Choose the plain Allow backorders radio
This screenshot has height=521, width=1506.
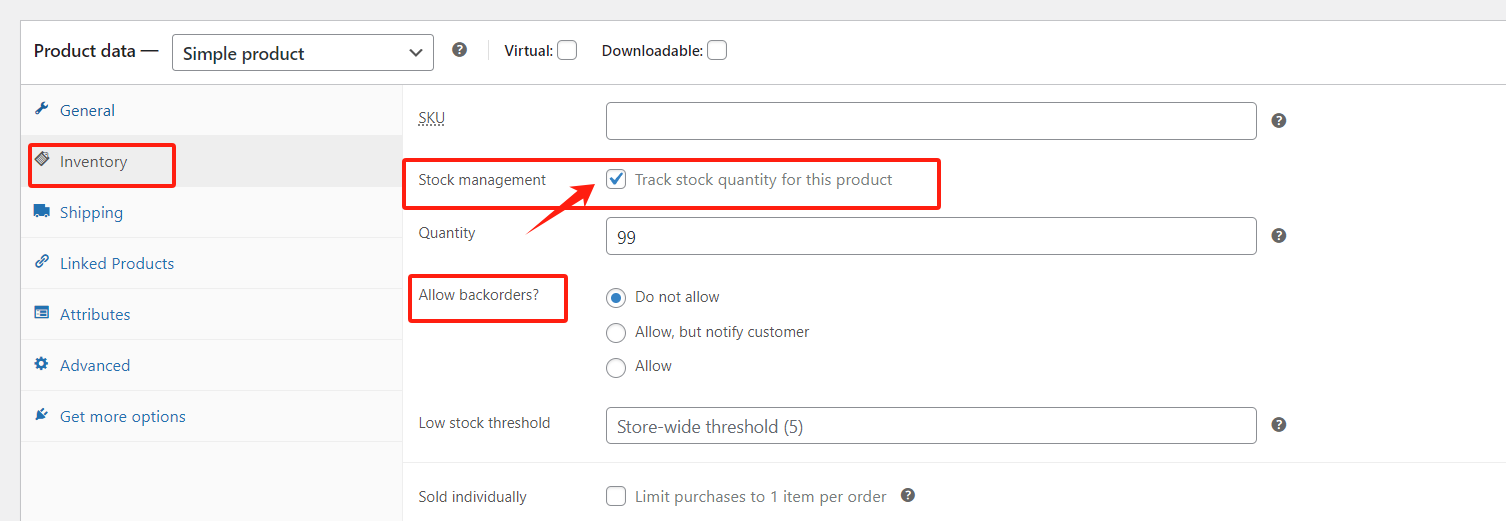616,367
